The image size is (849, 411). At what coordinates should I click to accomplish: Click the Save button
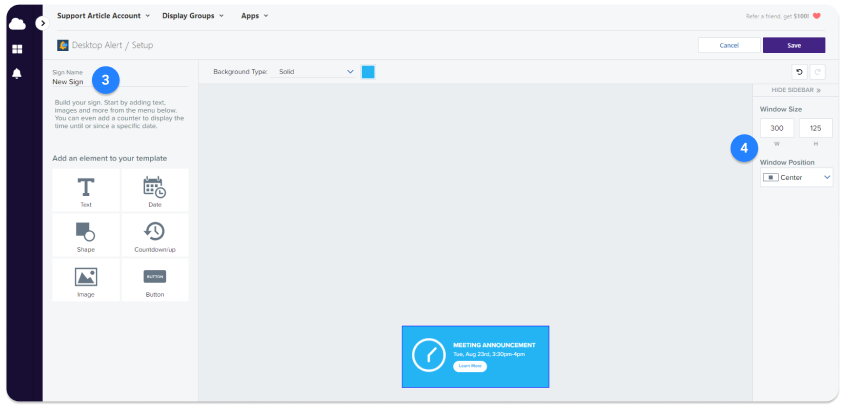coord(794,45)
